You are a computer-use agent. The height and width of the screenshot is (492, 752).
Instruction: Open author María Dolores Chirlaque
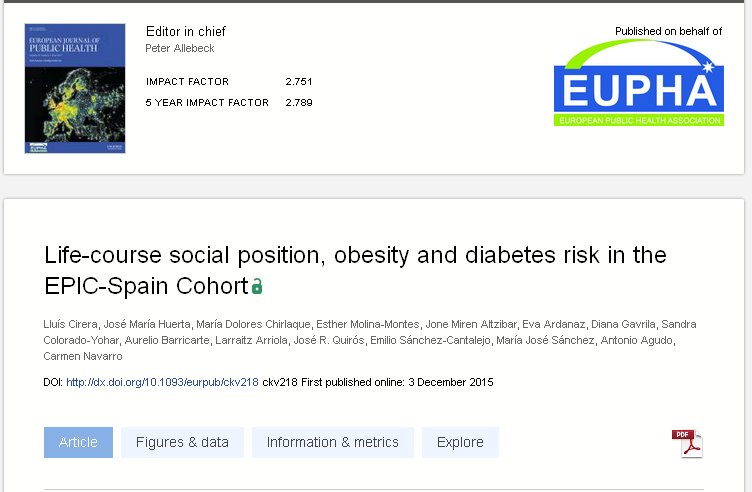253,324
